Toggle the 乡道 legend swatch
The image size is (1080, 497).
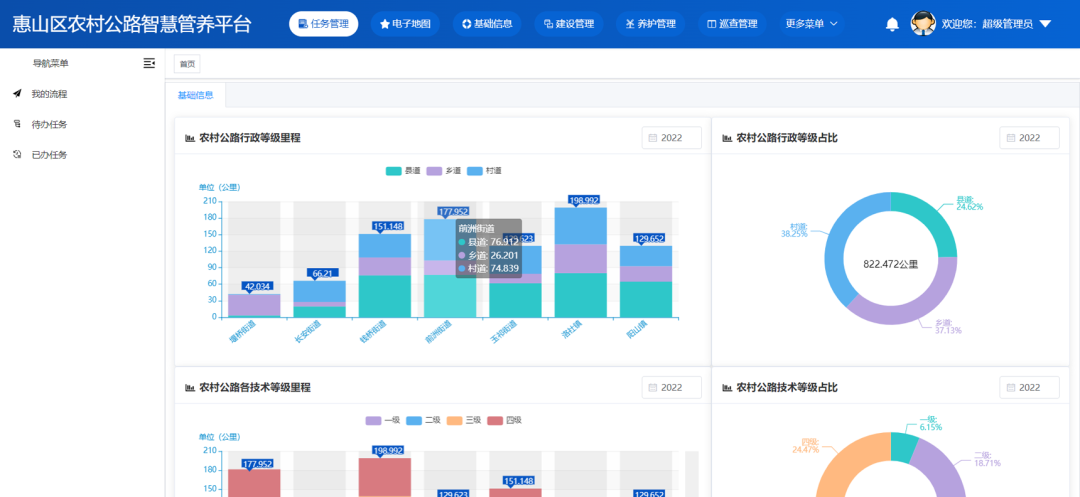(x=434, y=171)
